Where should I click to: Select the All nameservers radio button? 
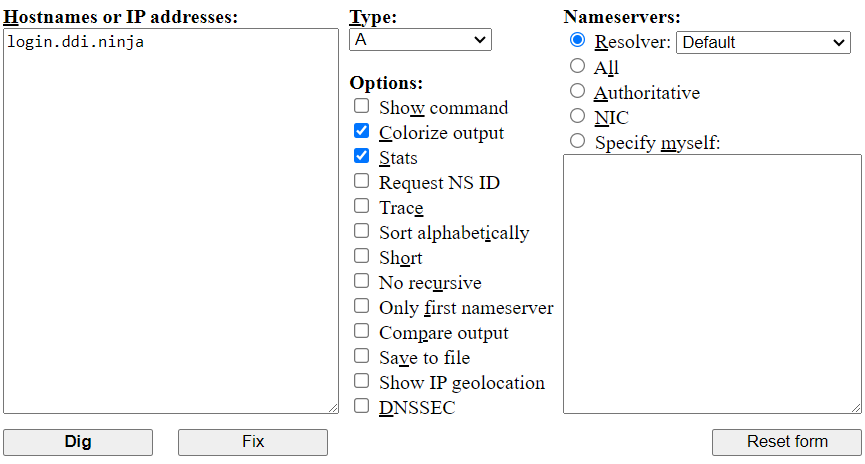click(x=577, y=66)
